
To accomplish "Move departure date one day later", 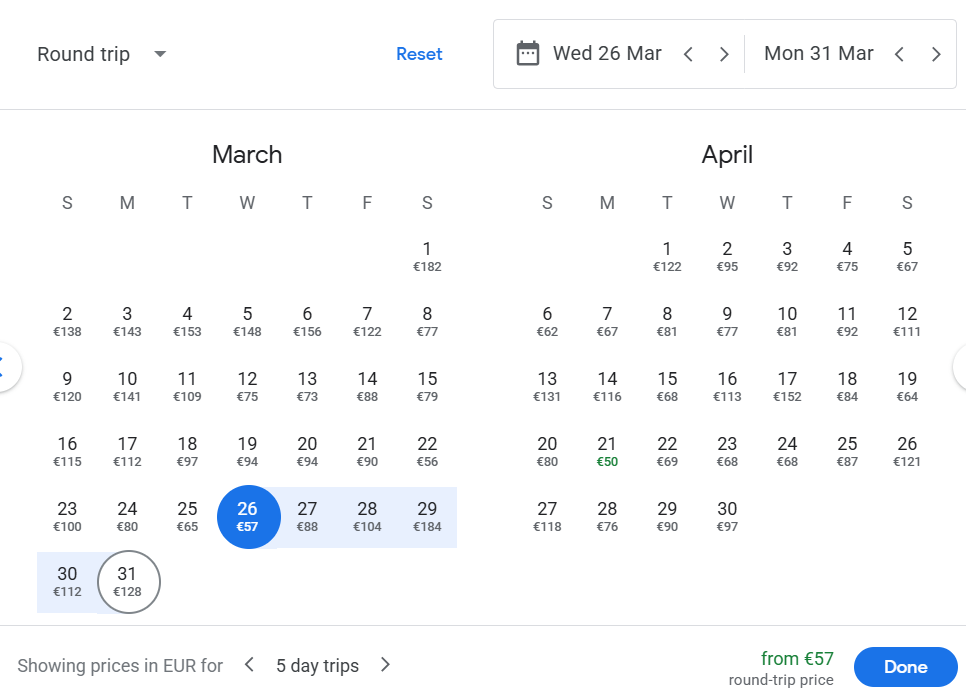I will [x=724, y=55].
